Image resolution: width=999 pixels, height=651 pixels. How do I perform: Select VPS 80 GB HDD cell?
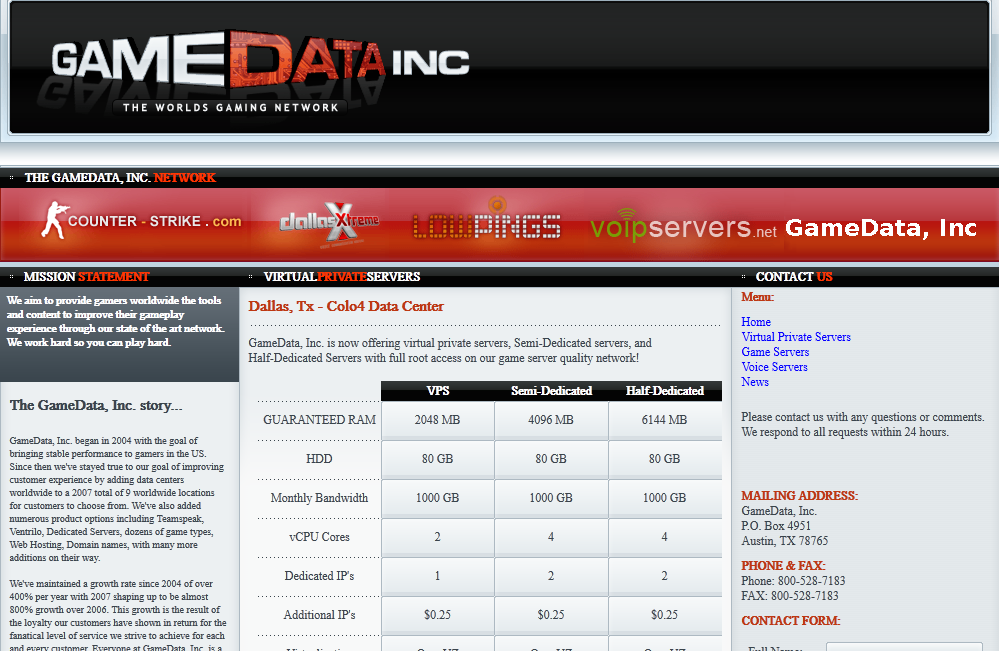(x=438, y=459)
